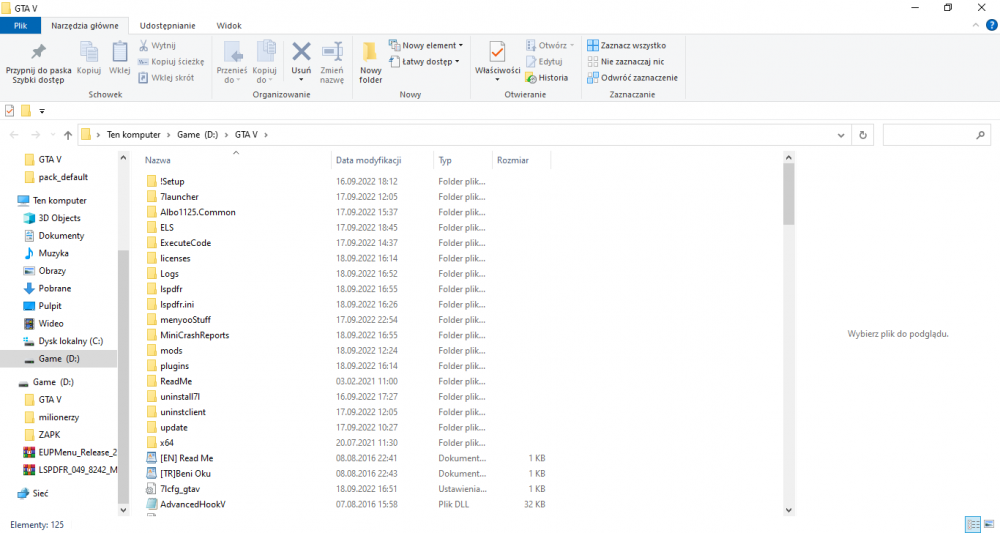Open Customize Quick Access Toolbar arrow
The height and width of the screenshot is (533, 1000).
click(42, 111)
